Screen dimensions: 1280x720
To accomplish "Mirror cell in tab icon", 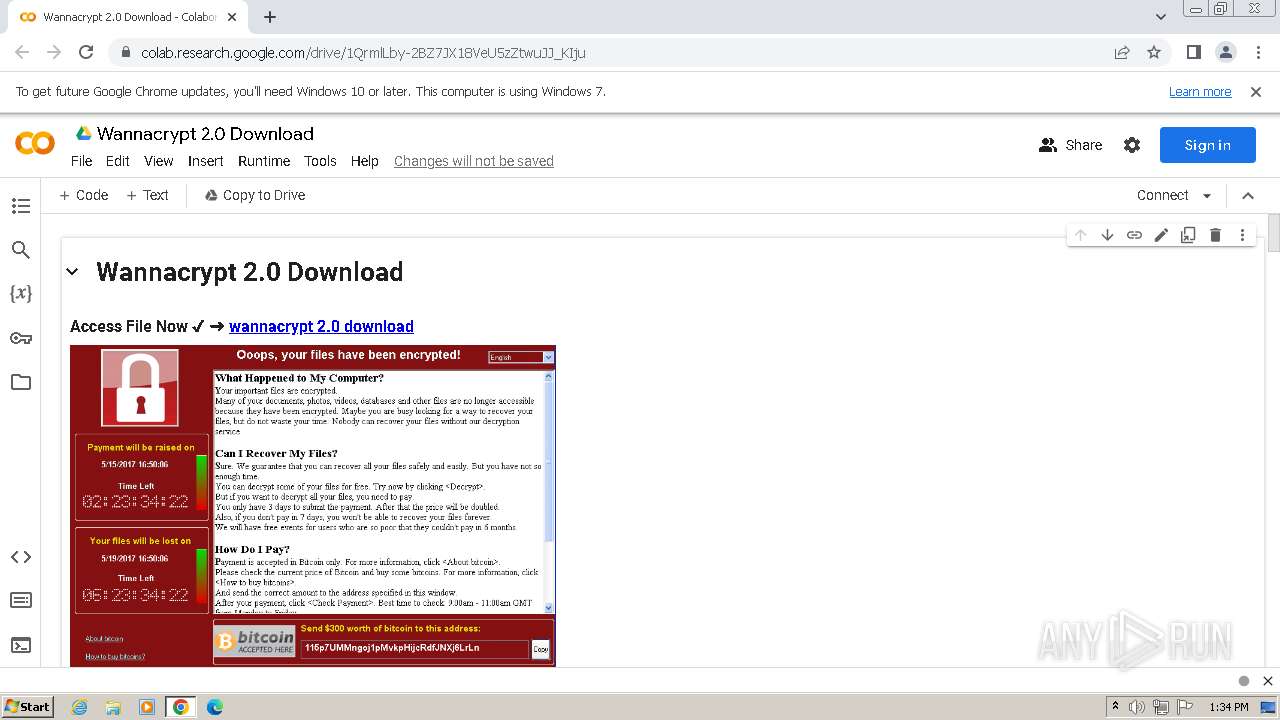I will click(x=1188, y=235).
